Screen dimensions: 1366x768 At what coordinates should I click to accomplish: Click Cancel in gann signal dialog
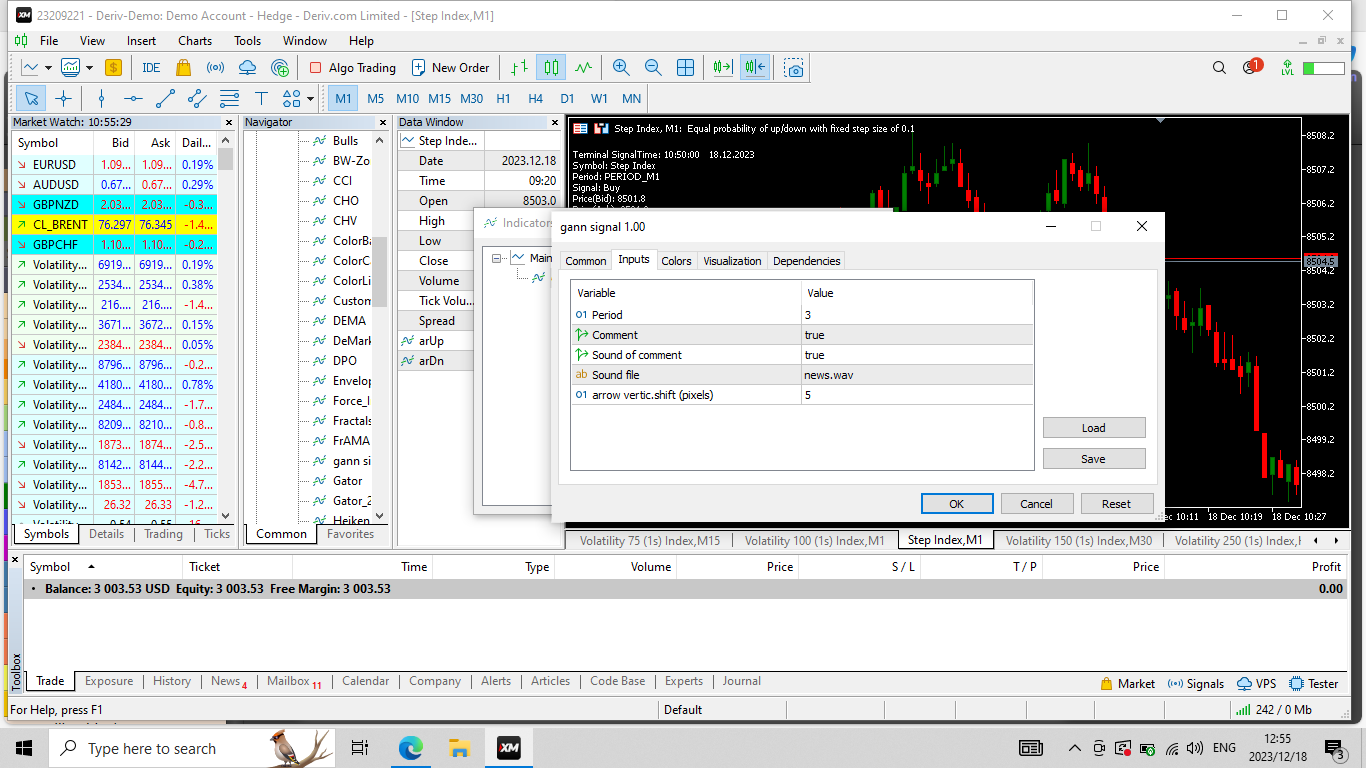click(1037, 504)
